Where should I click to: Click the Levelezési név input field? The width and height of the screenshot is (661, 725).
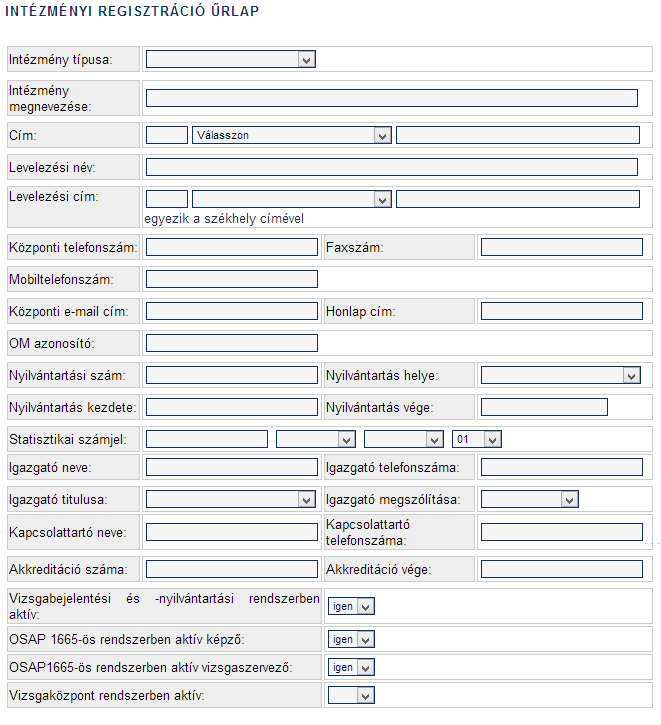coord(392,167)
